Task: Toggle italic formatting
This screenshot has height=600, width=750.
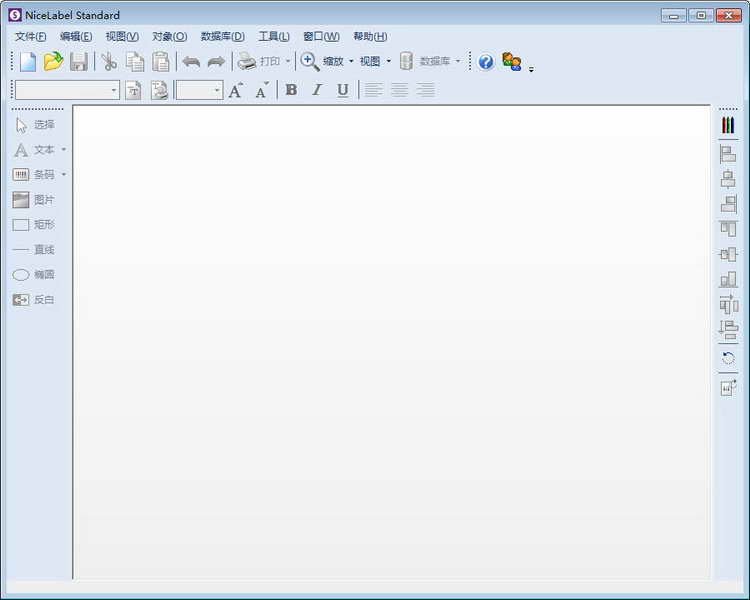Action: [317, 90]
